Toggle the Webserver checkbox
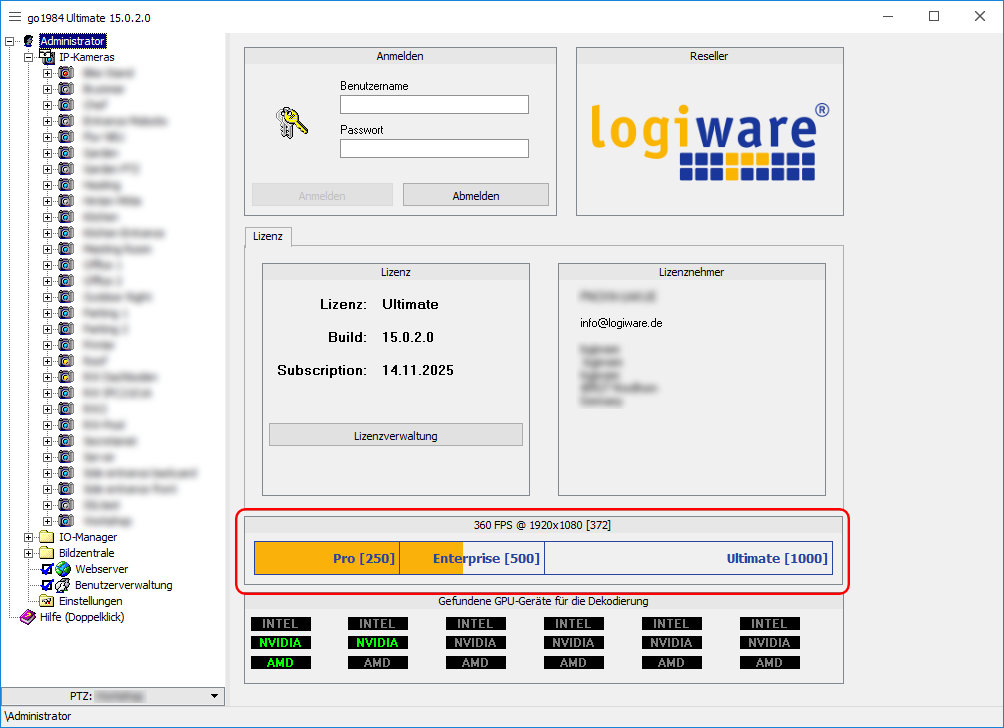Image resolution: width=1004 pixels, height=728 pixels. coord(47,569)
